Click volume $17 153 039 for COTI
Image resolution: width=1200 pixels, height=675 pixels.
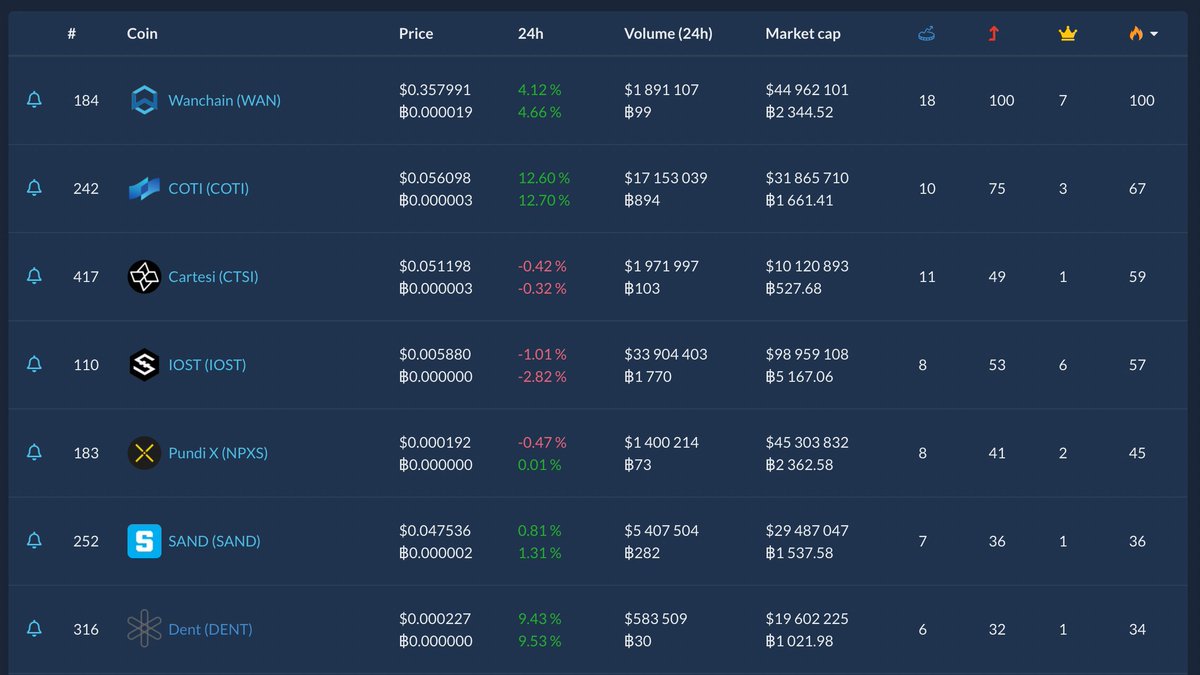666,177
